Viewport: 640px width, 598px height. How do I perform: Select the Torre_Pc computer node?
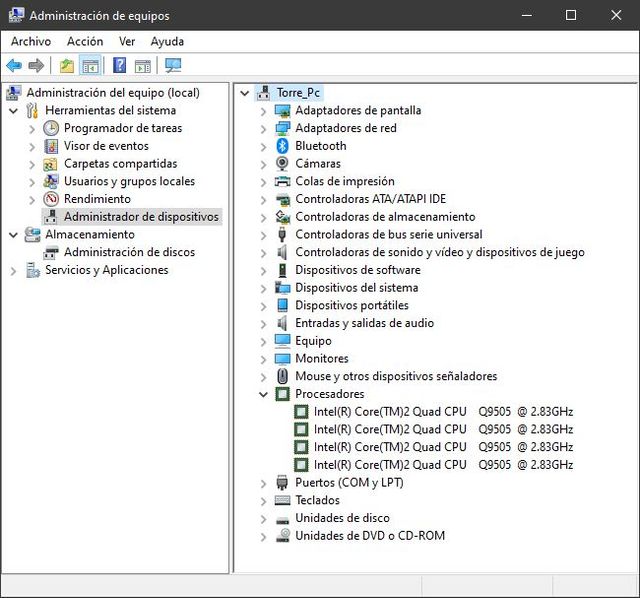[x=298, y=93]
